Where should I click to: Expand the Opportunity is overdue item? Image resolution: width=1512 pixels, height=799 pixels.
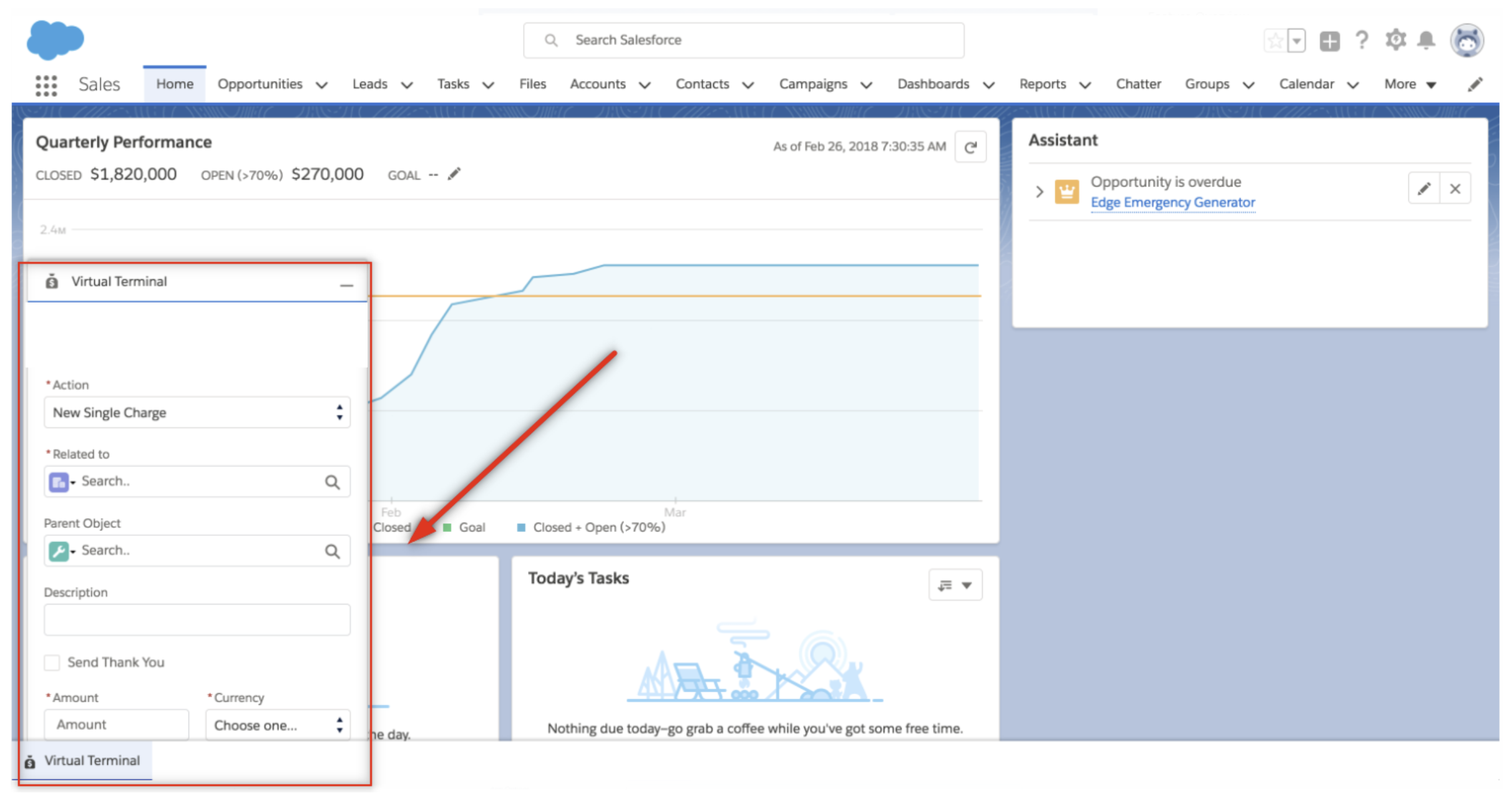click(x=1039, y=191)
